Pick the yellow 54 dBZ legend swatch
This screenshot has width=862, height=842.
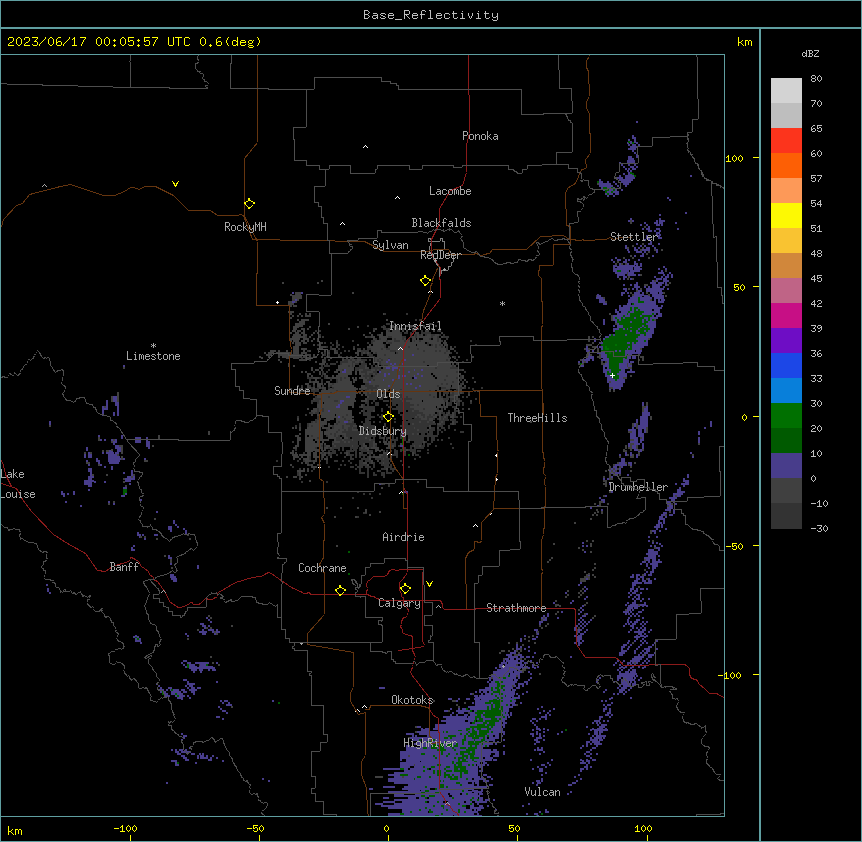point(786,215)
